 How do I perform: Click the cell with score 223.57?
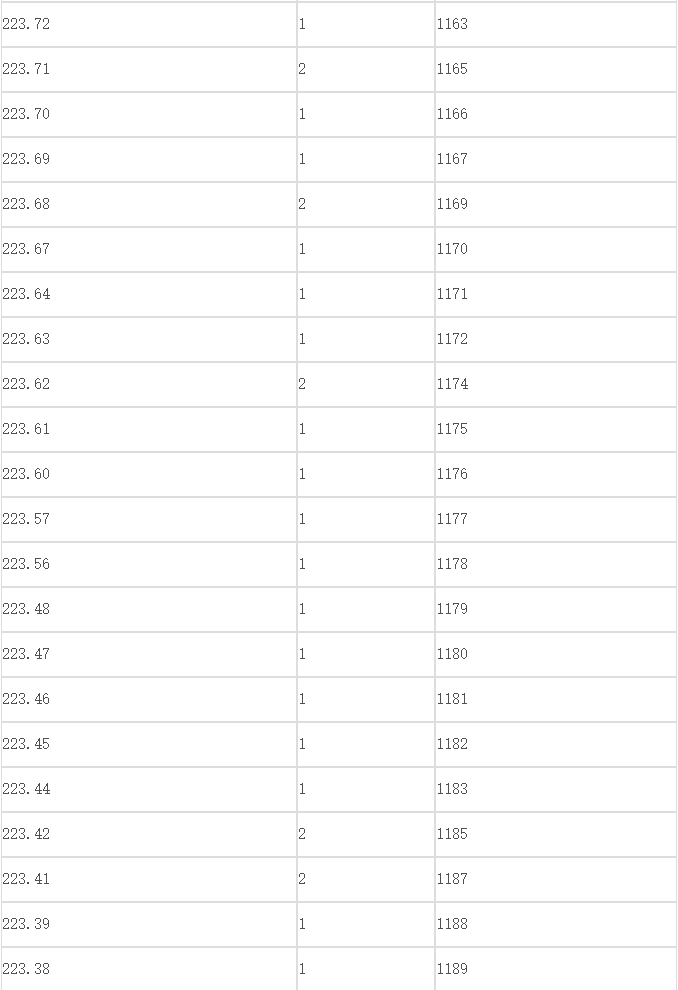point(149,520)
